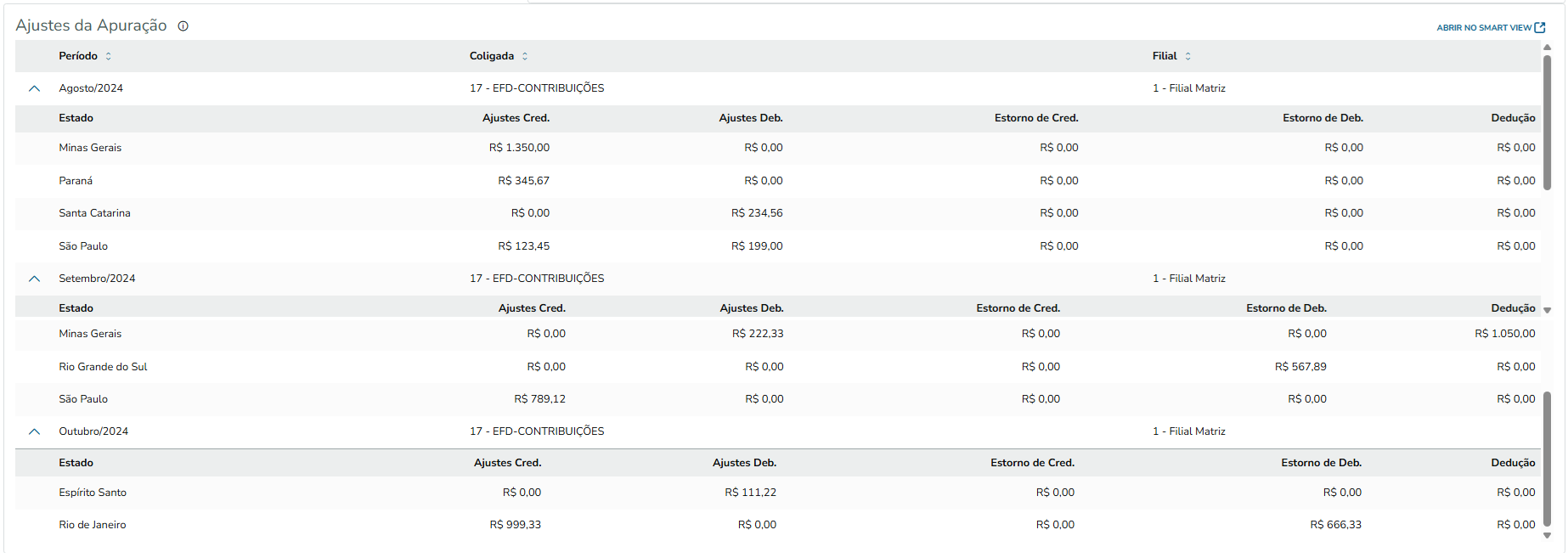The height and width of the screenshot is (558, 1568).
Task: Click the Filial column header label
Action: click(1165, 56)
